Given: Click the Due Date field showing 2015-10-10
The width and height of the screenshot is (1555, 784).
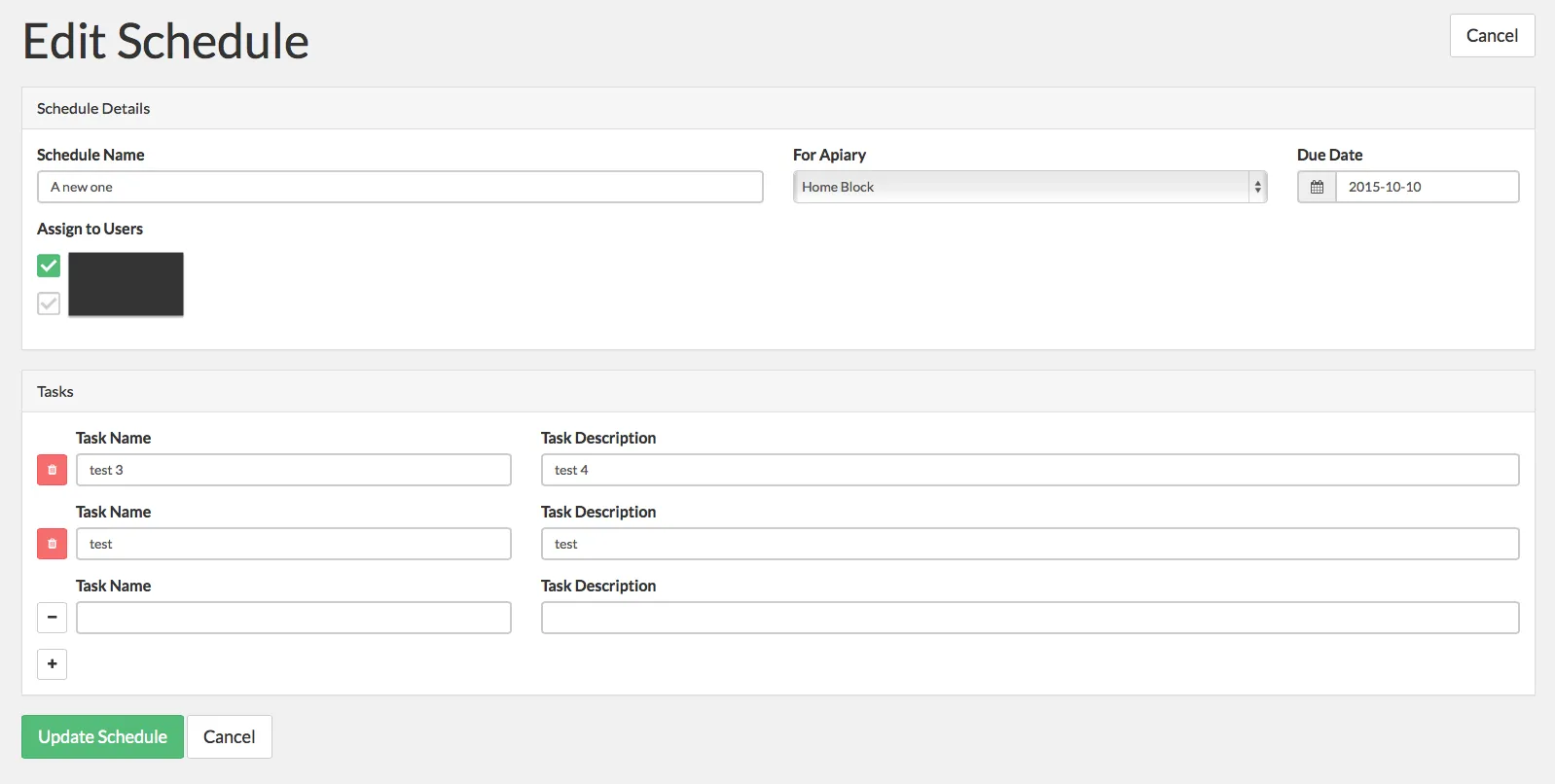Looking at the screenshot, I should (x=1427, y=187).
